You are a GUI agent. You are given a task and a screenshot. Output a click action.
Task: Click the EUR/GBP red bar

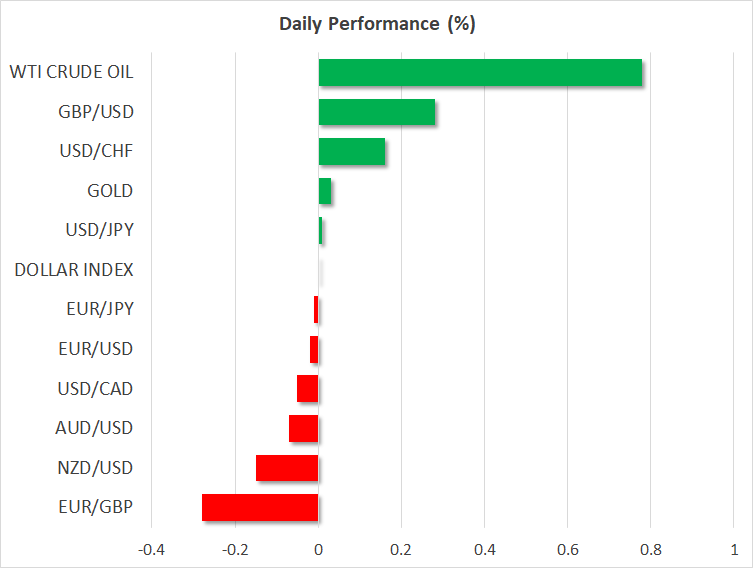tap(260, 507)
